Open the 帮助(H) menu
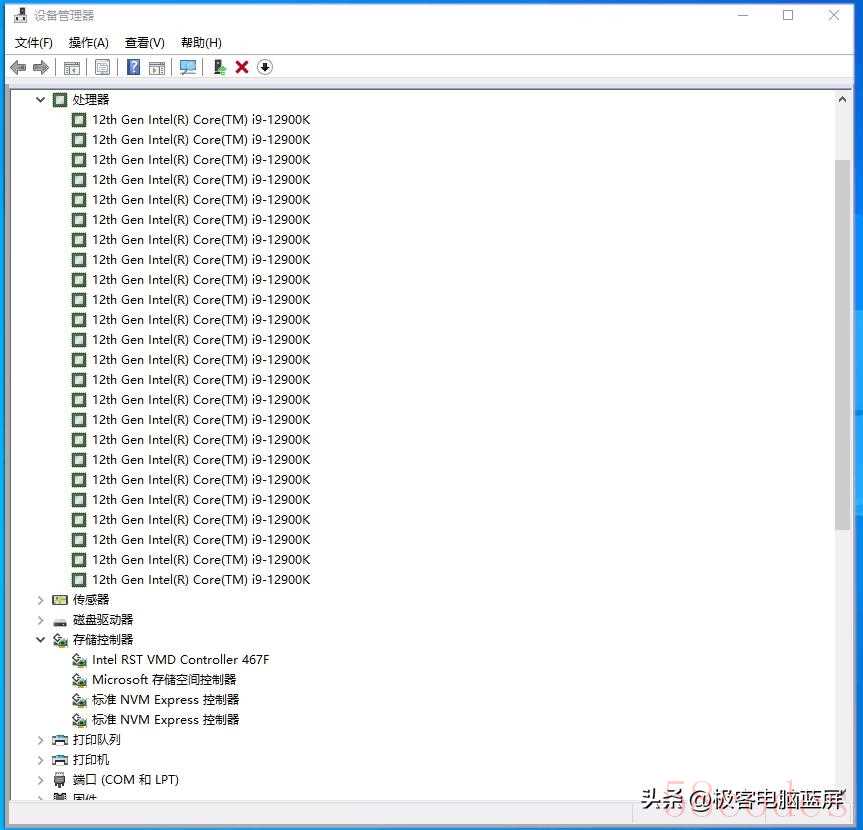Image resolution: width=863 pixels, height=830 pixels. click(201, 43)
